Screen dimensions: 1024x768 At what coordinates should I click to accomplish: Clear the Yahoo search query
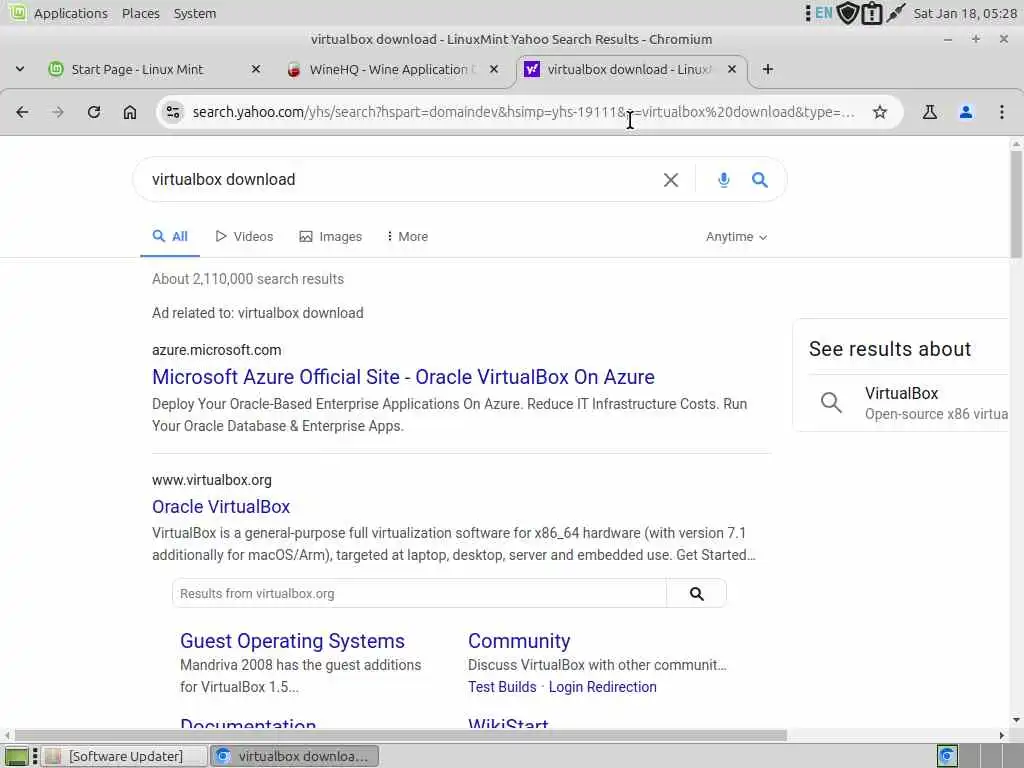671,180
